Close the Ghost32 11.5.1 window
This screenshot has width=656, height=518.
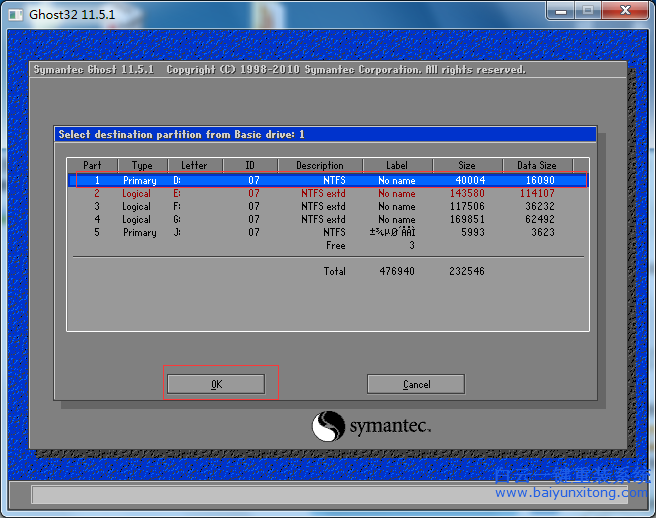tap(626, 11)
